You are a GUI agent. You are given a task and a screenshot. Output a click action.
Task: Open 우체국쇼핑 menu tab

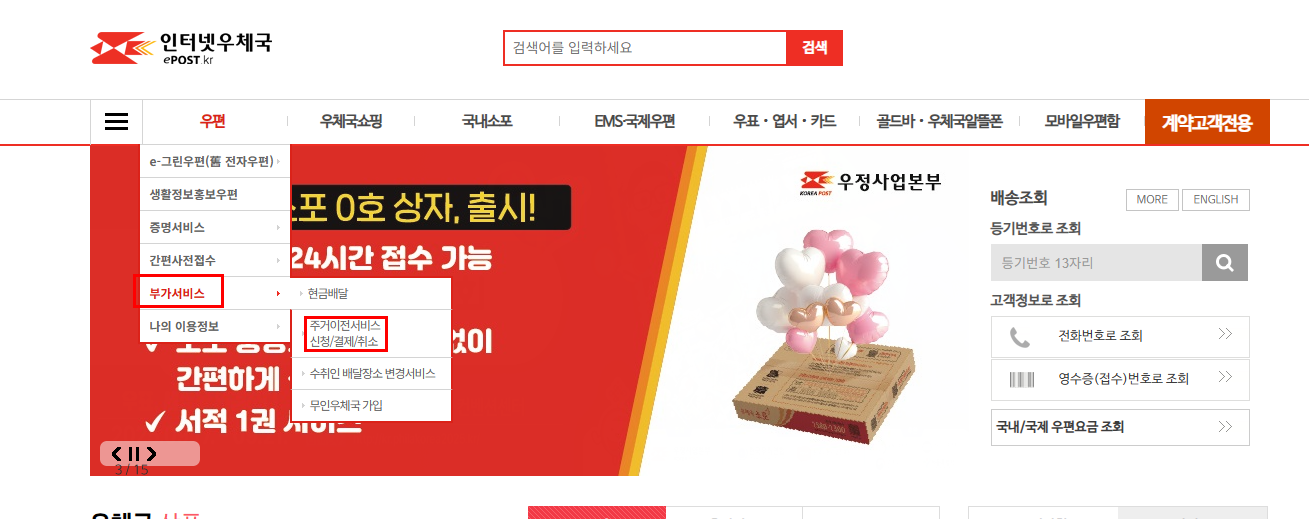click(x=351, y=122)
